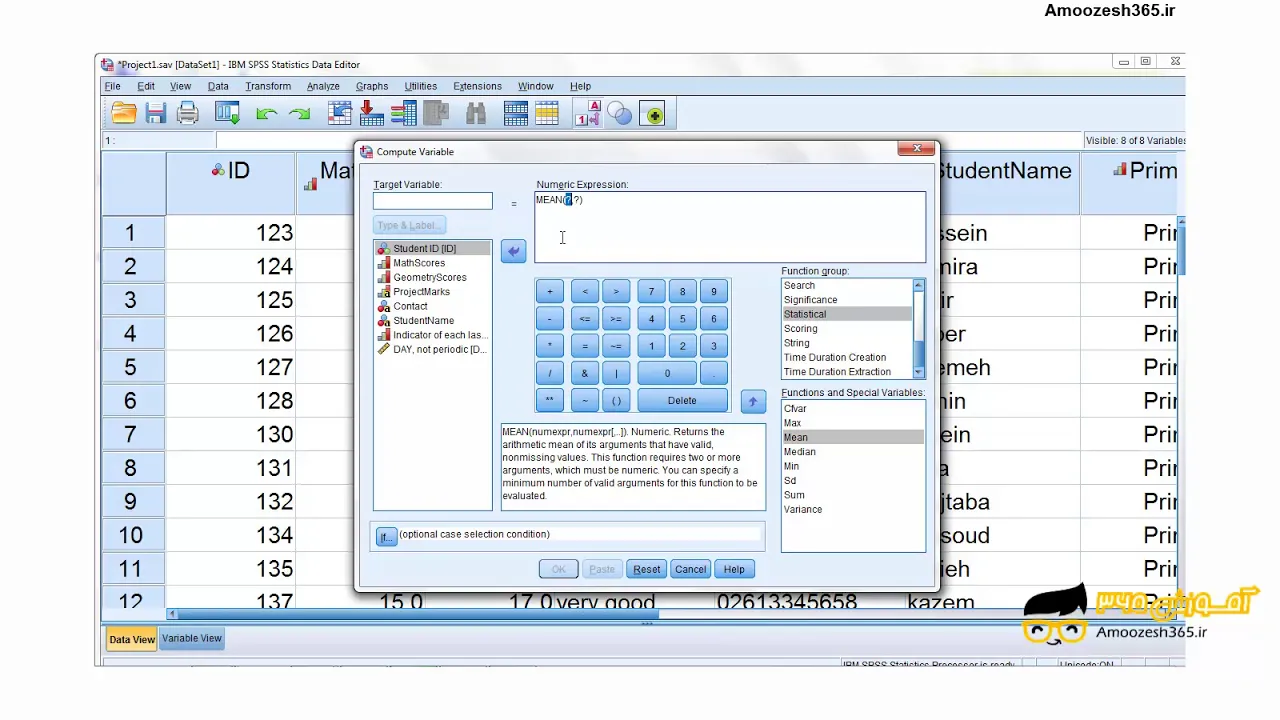Open the Graphs menu
Screen dimensions: 1280x720
coord(372,86)
